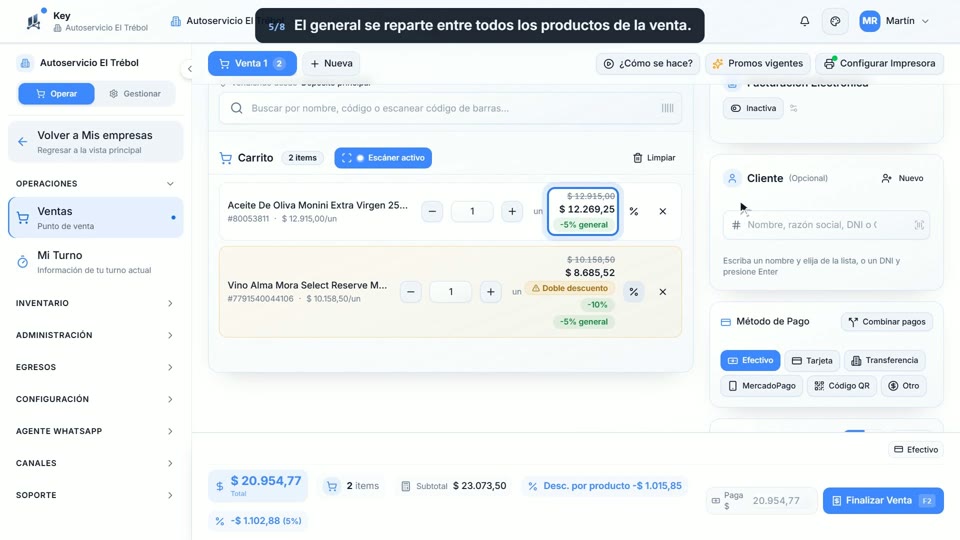Image resolution: width=960 pixels, height=540 pixels.
Task: Expand the ADMINISTRACIÓN section
Action: coord(95,335)
